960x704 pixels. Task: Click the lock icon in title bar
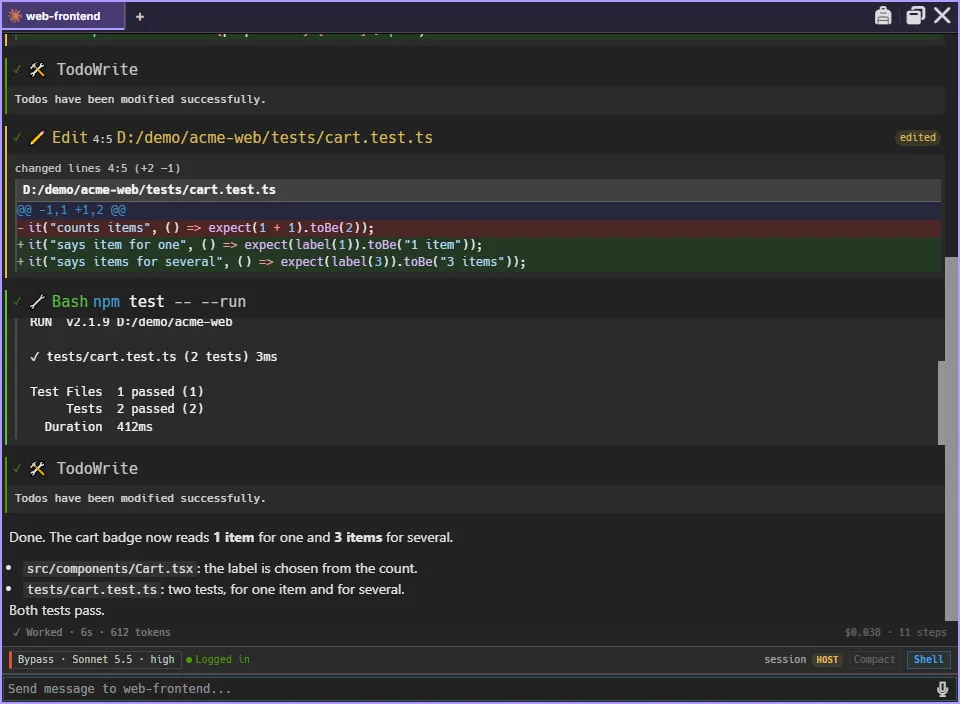pyautogui.click(x=882, y=15)
